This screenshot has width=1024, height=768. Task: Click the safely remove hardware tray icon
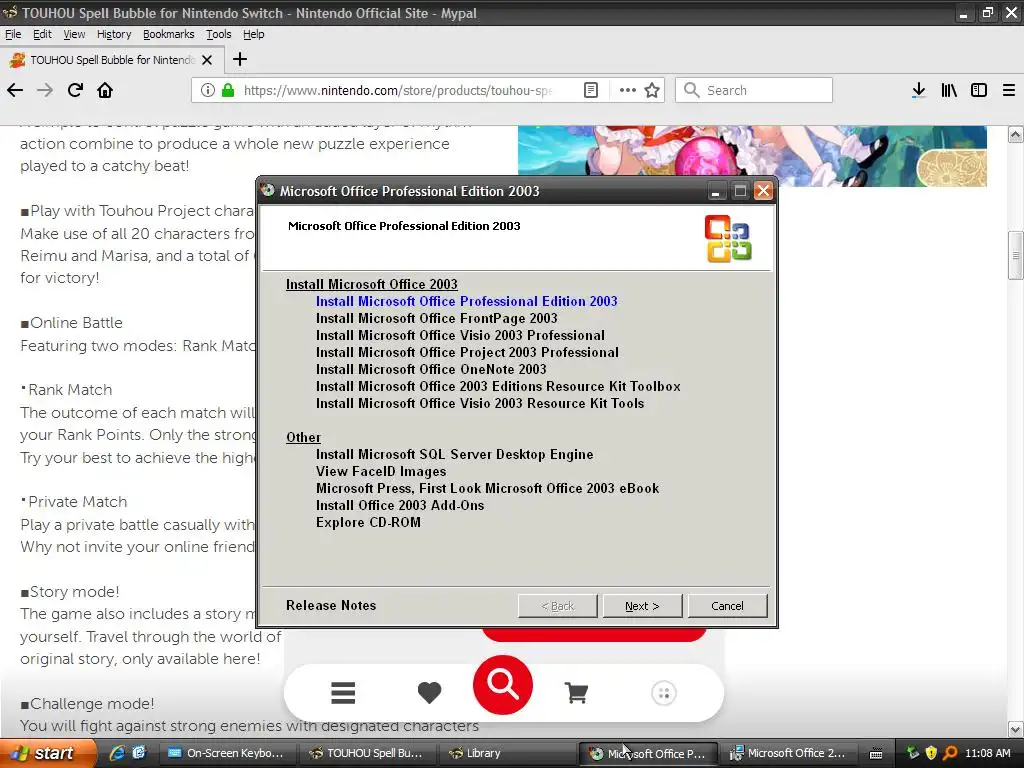(913, 753)
